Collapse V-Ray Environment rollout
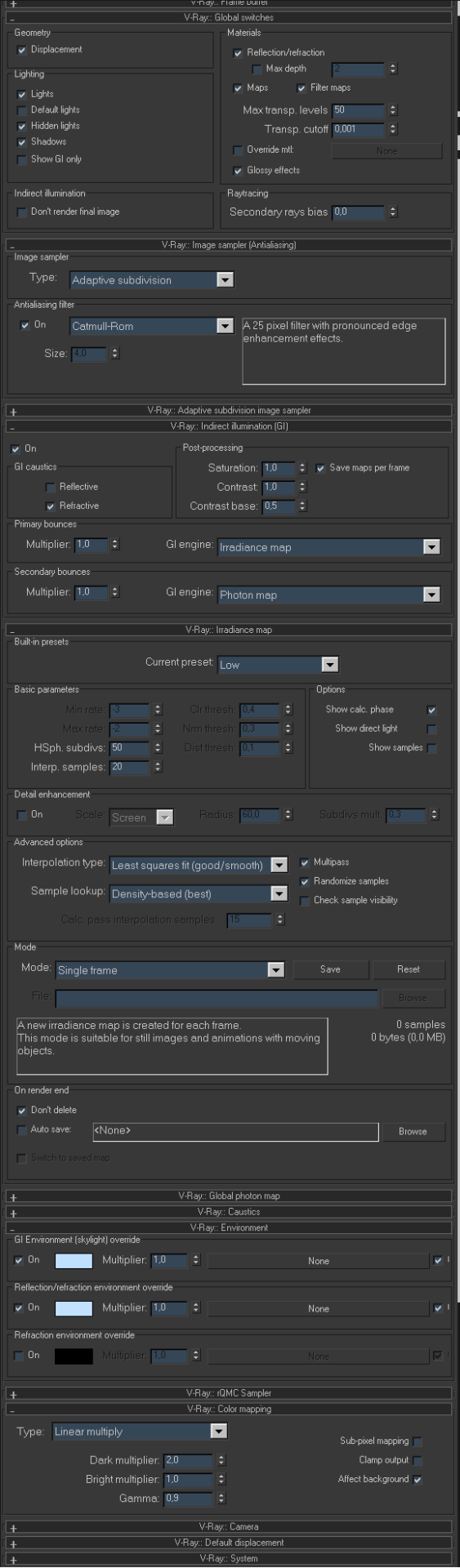 (229, 1227)
